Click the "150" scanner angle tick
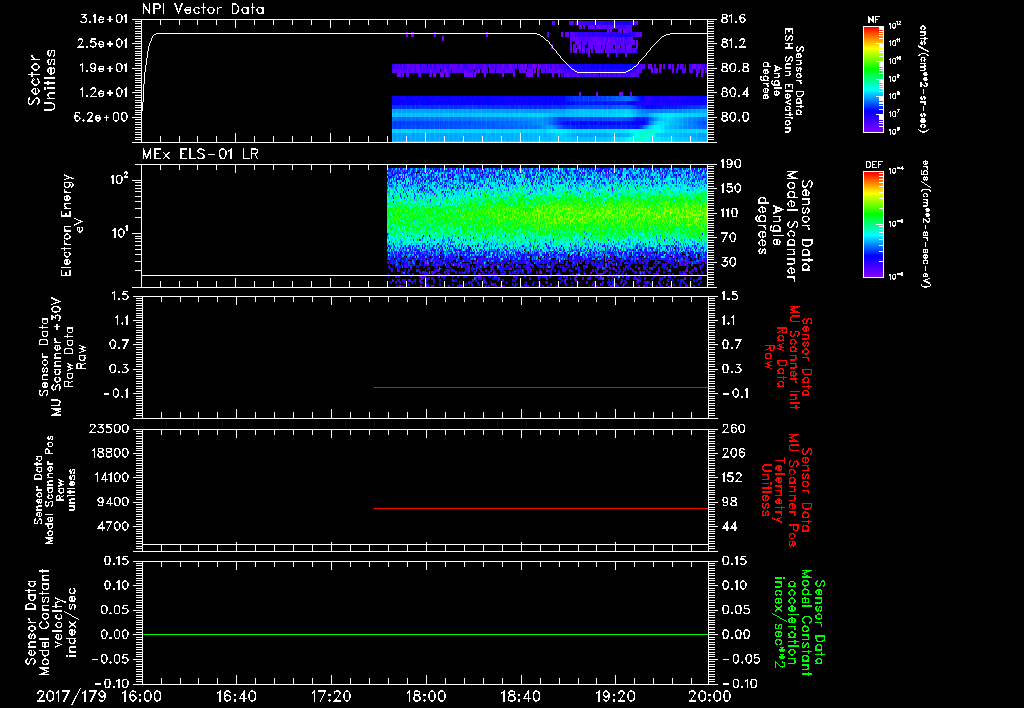 pyautogui.click(x=732, y=189)
